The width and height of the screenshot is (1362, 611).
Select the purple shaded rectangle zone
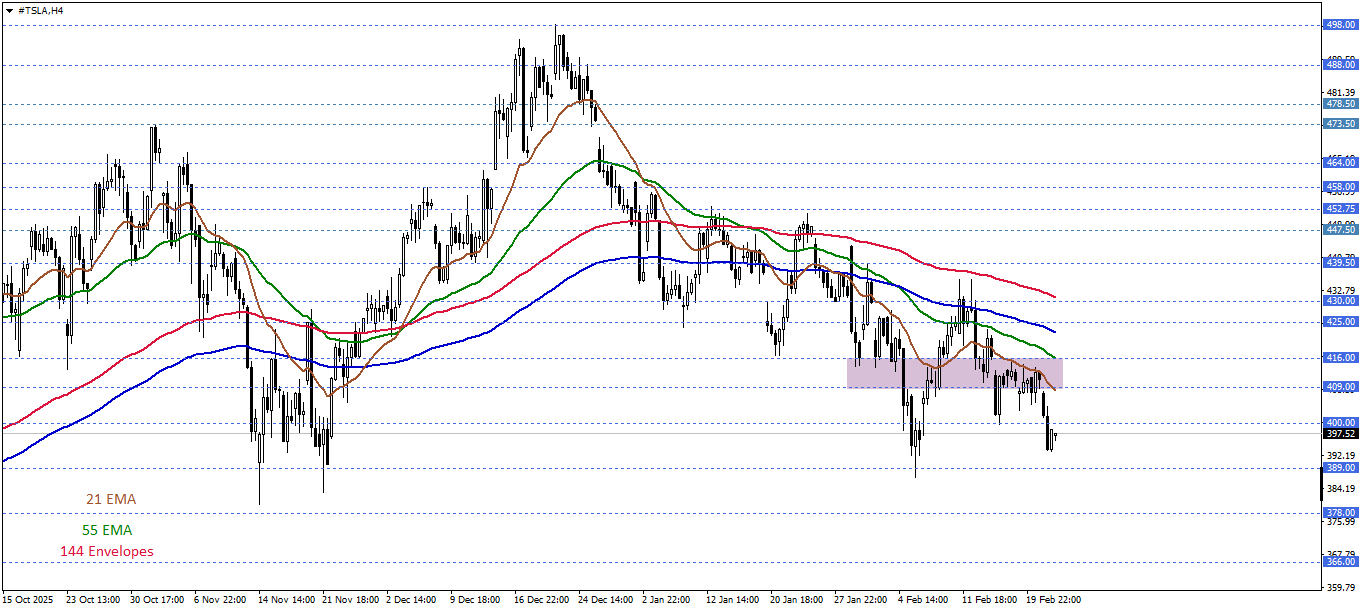click(953, 373)
